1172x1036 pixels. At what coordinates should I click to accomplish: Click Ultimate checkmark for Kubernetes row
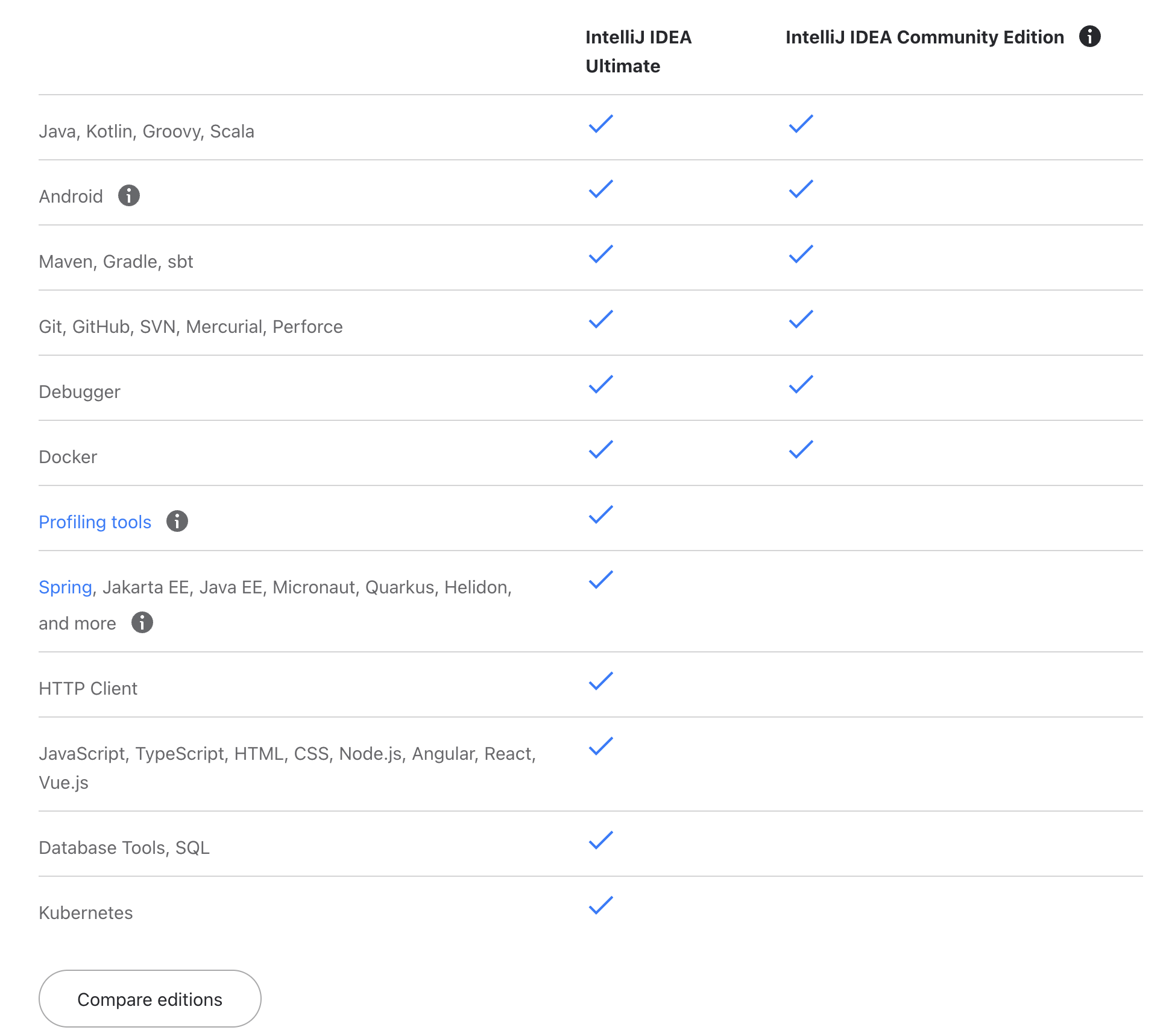click(x=600, y=905)
